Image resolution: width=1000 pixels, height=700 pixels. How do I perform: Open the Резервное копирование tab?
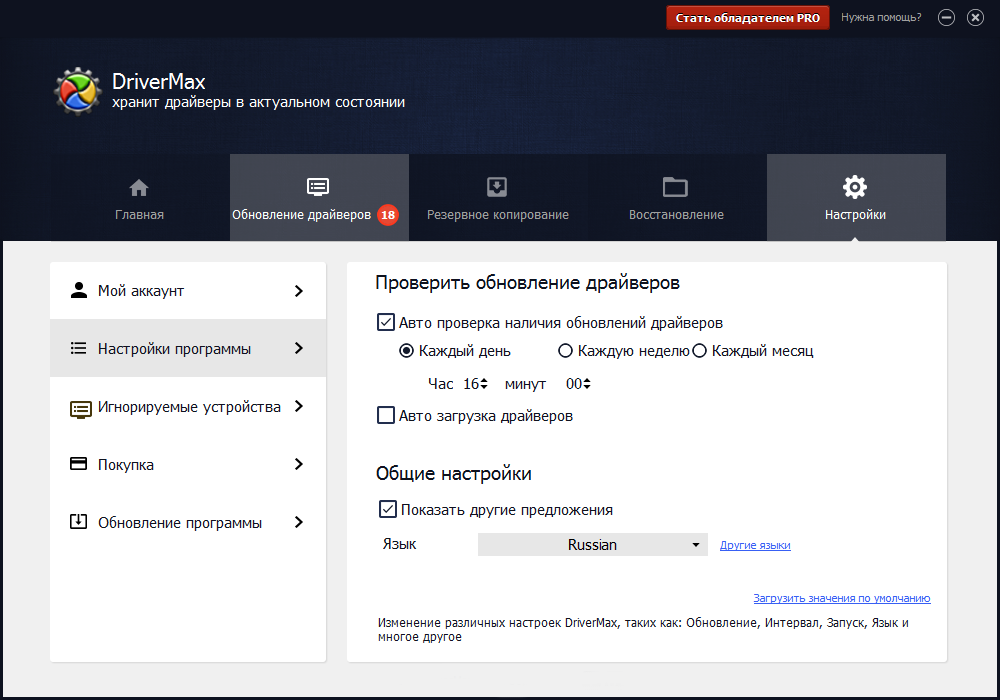498,198
